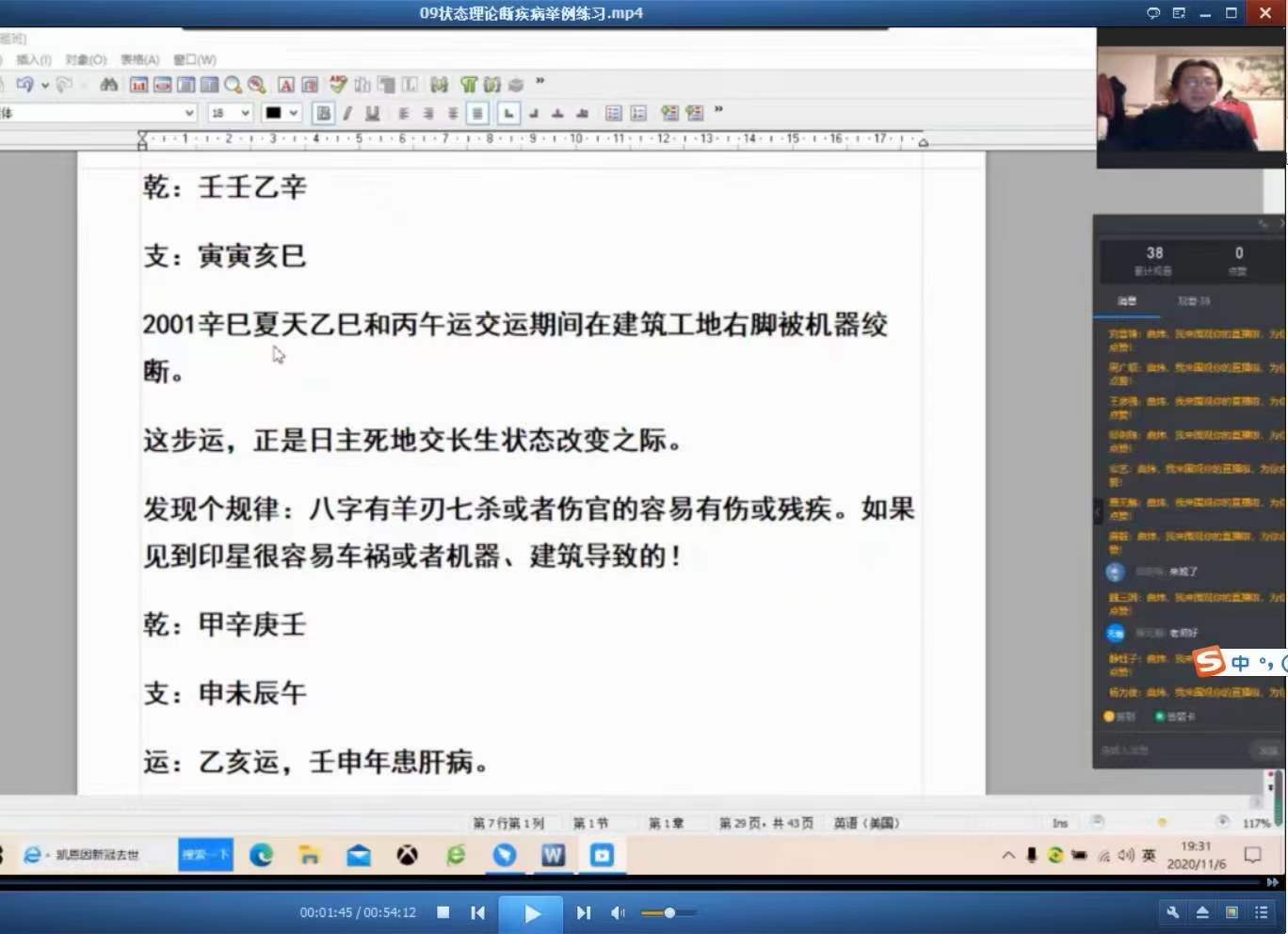Screen dimensions: 1288x934
Task: Apply underline formatting from the formatting bar
Action: click(373, 112)
